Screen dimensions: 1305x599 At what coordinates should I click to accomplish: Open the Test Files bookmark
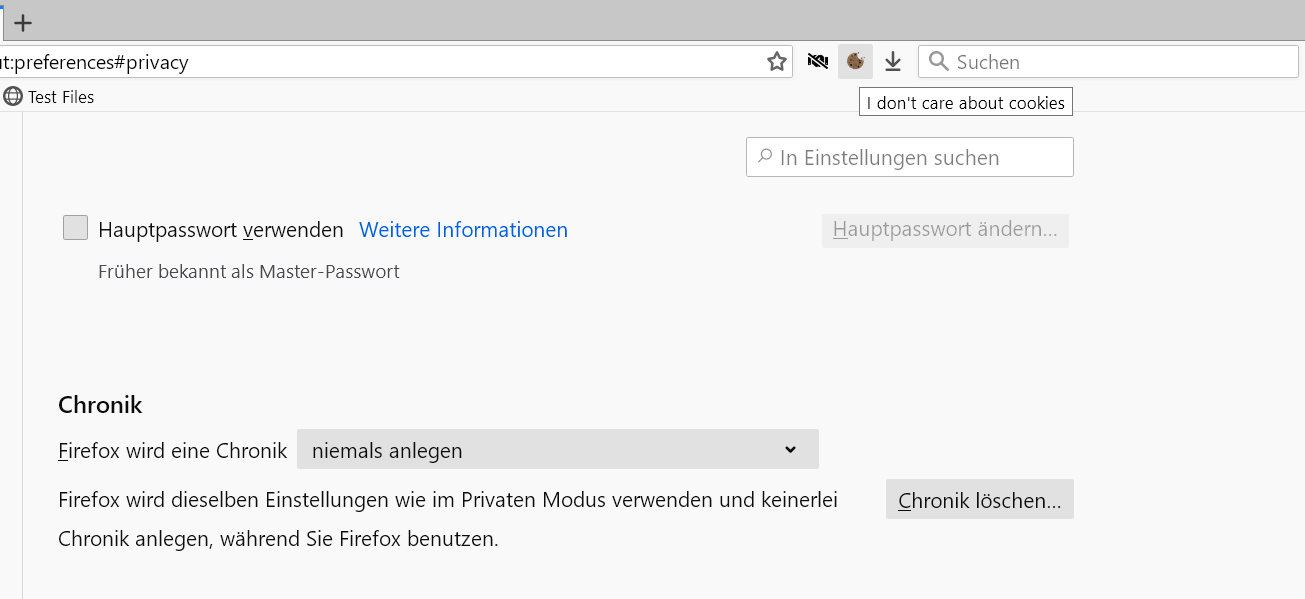coord(60,97)
